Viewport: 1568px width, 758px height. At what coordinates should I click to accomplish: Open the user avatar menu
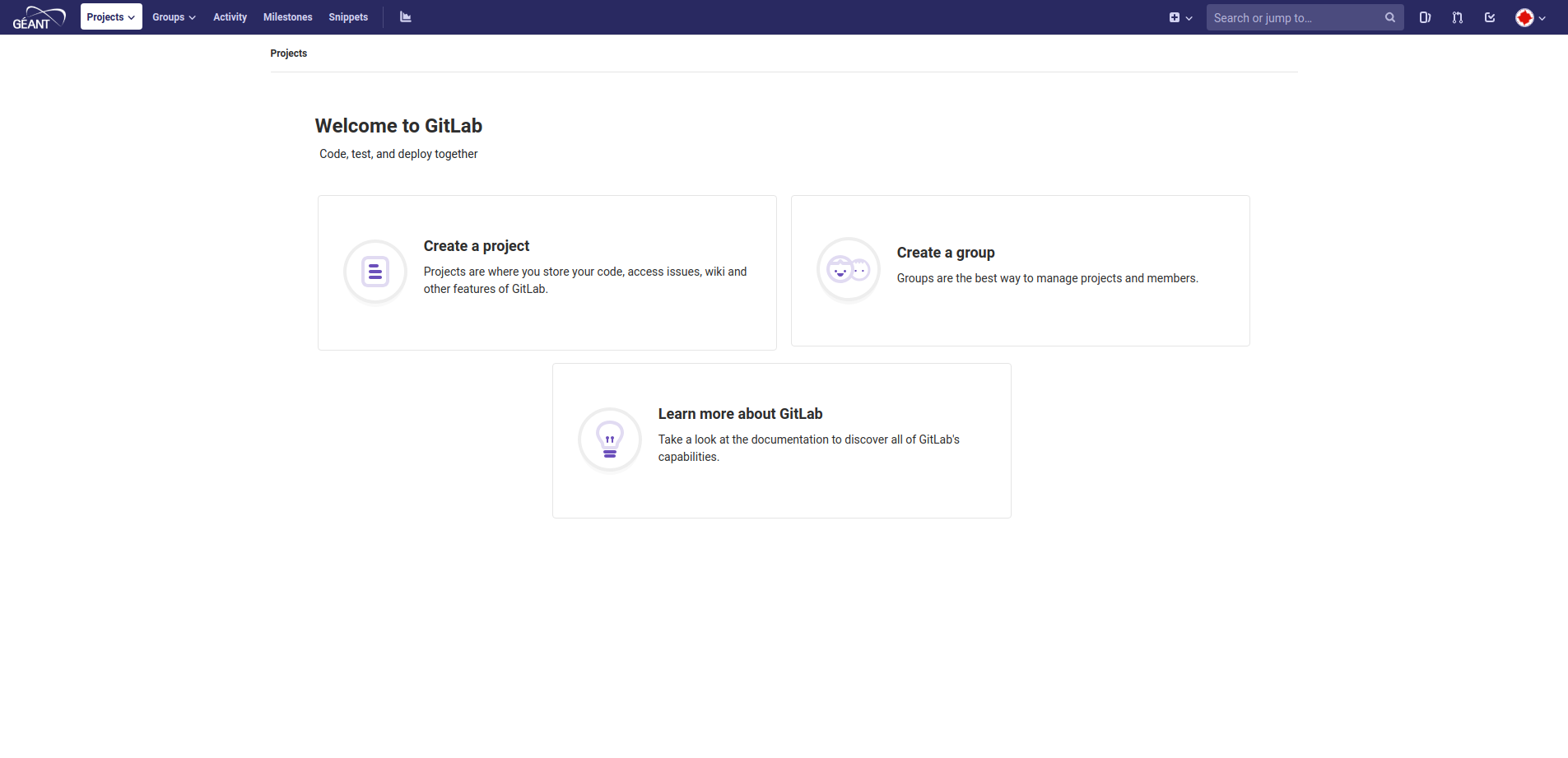tap(1530, 17)
